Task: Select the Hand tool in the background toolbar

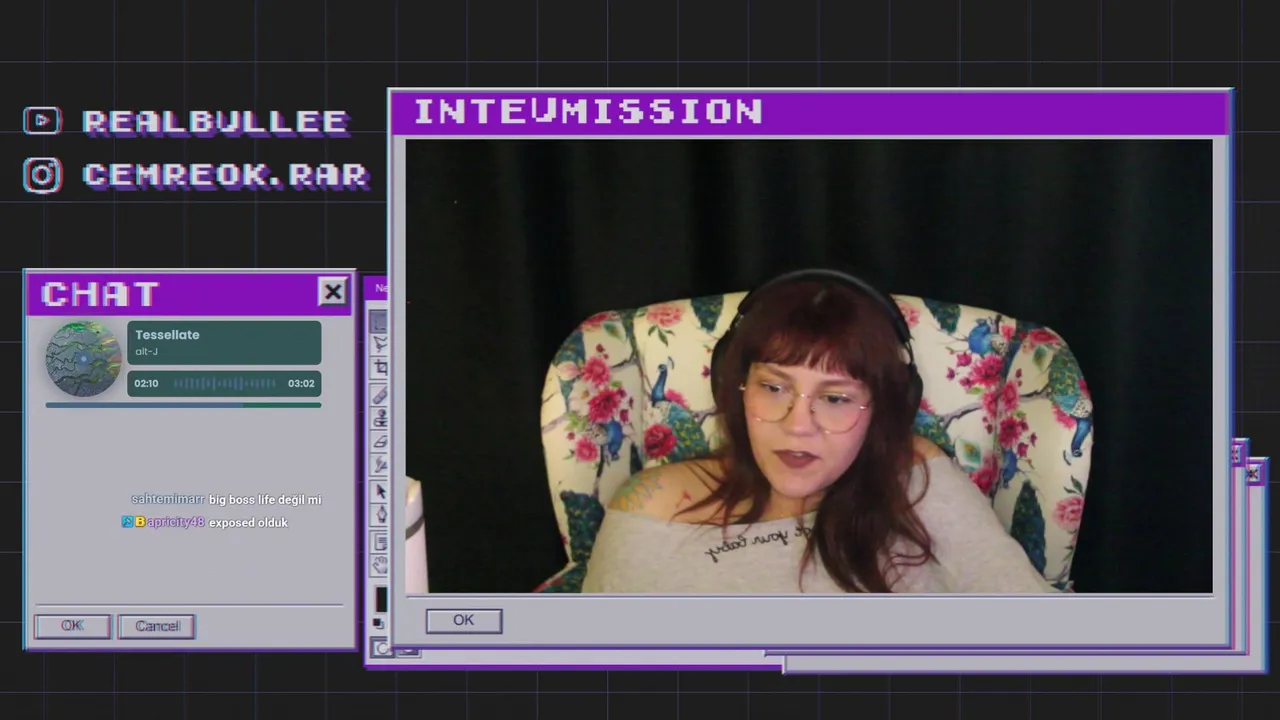Action: point(379,566)
